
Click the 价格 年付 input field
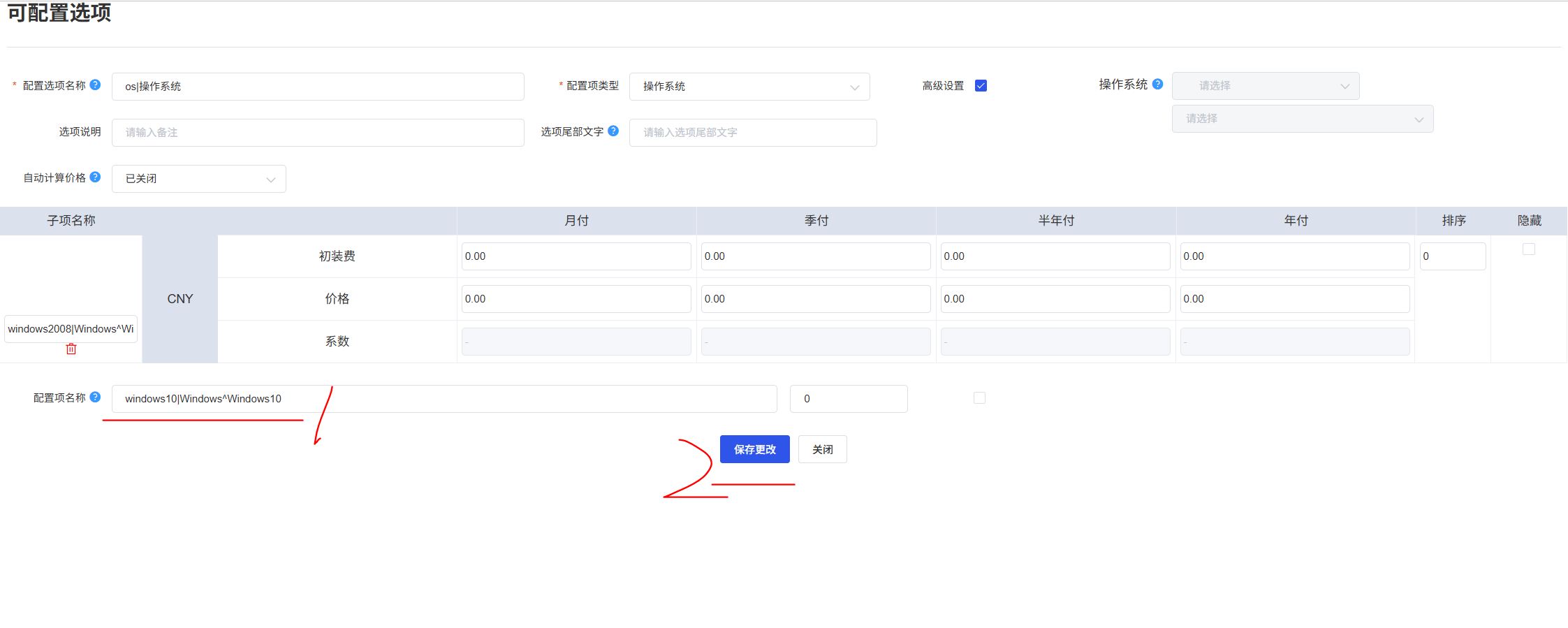[x=1294, y=299]
